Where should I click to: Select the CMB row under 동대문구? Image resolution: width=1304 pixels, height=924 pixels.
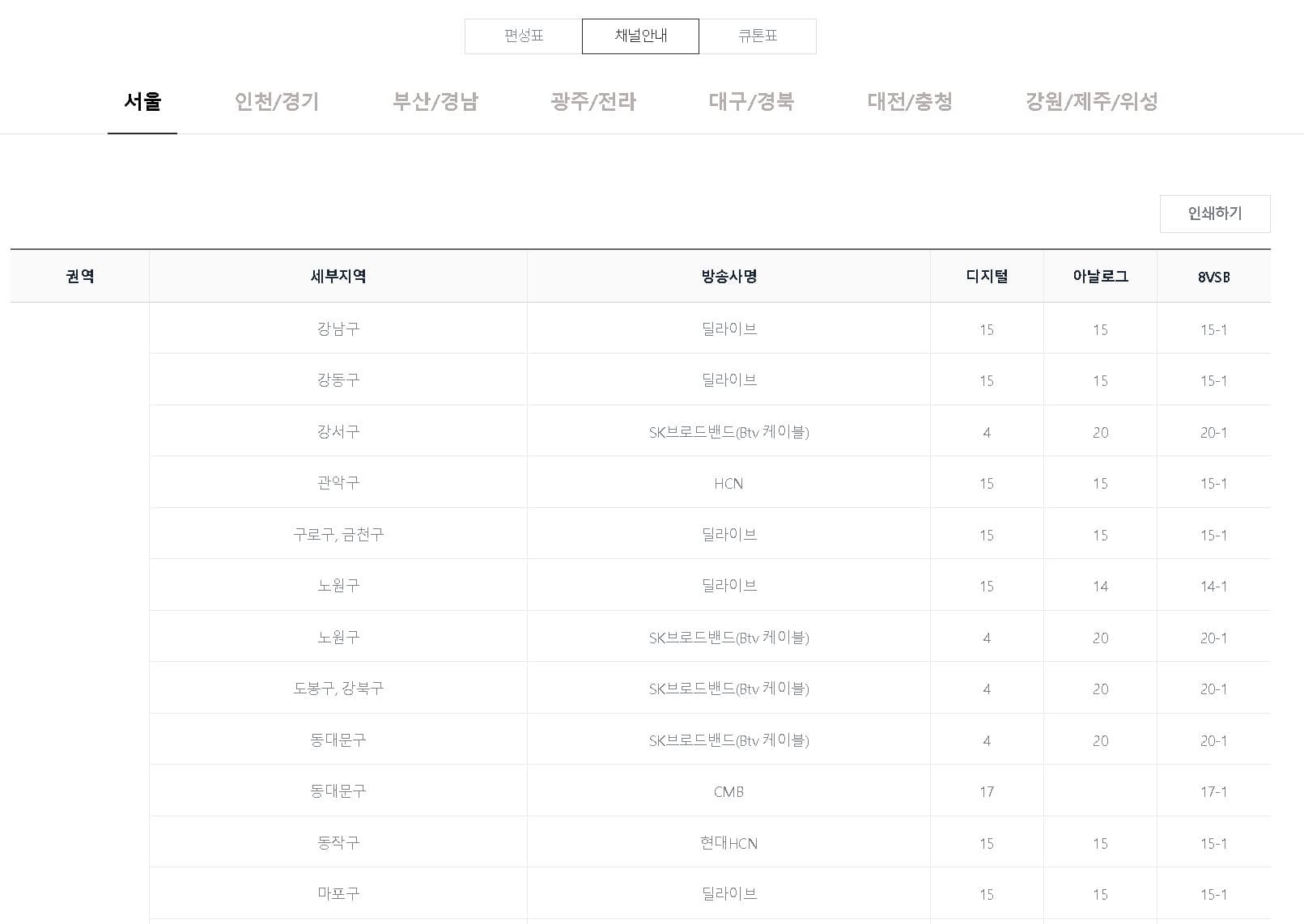tap(726, 791)
